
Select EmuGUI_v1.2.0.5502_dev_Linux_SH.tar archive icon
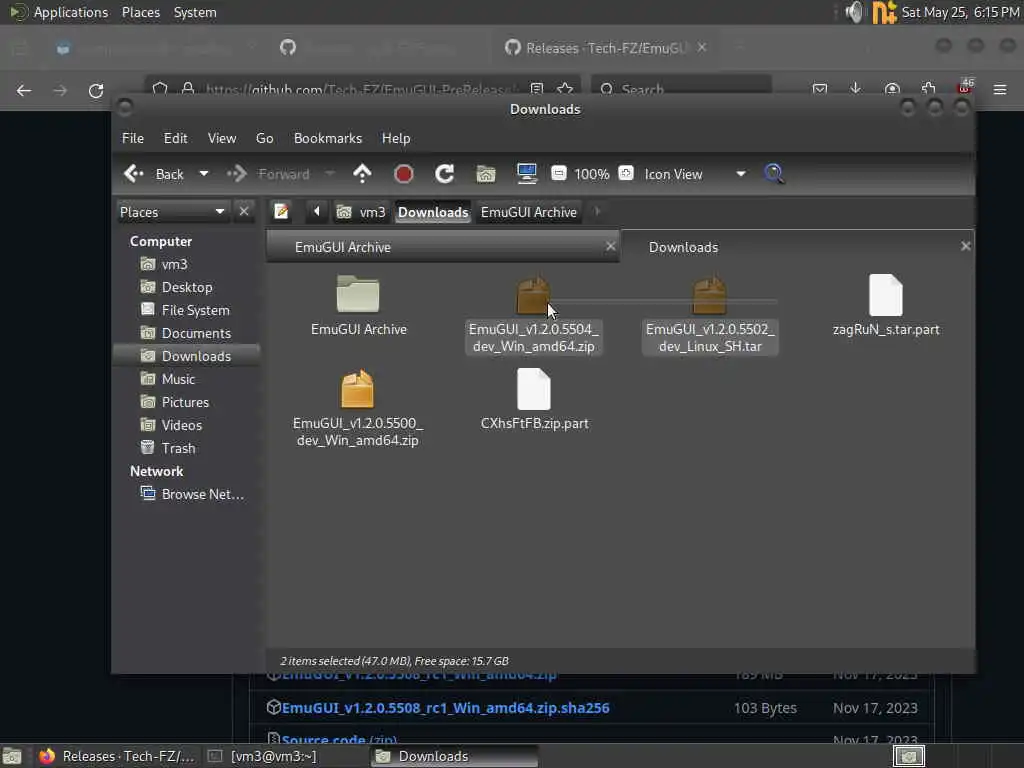(x=709, y=296)
